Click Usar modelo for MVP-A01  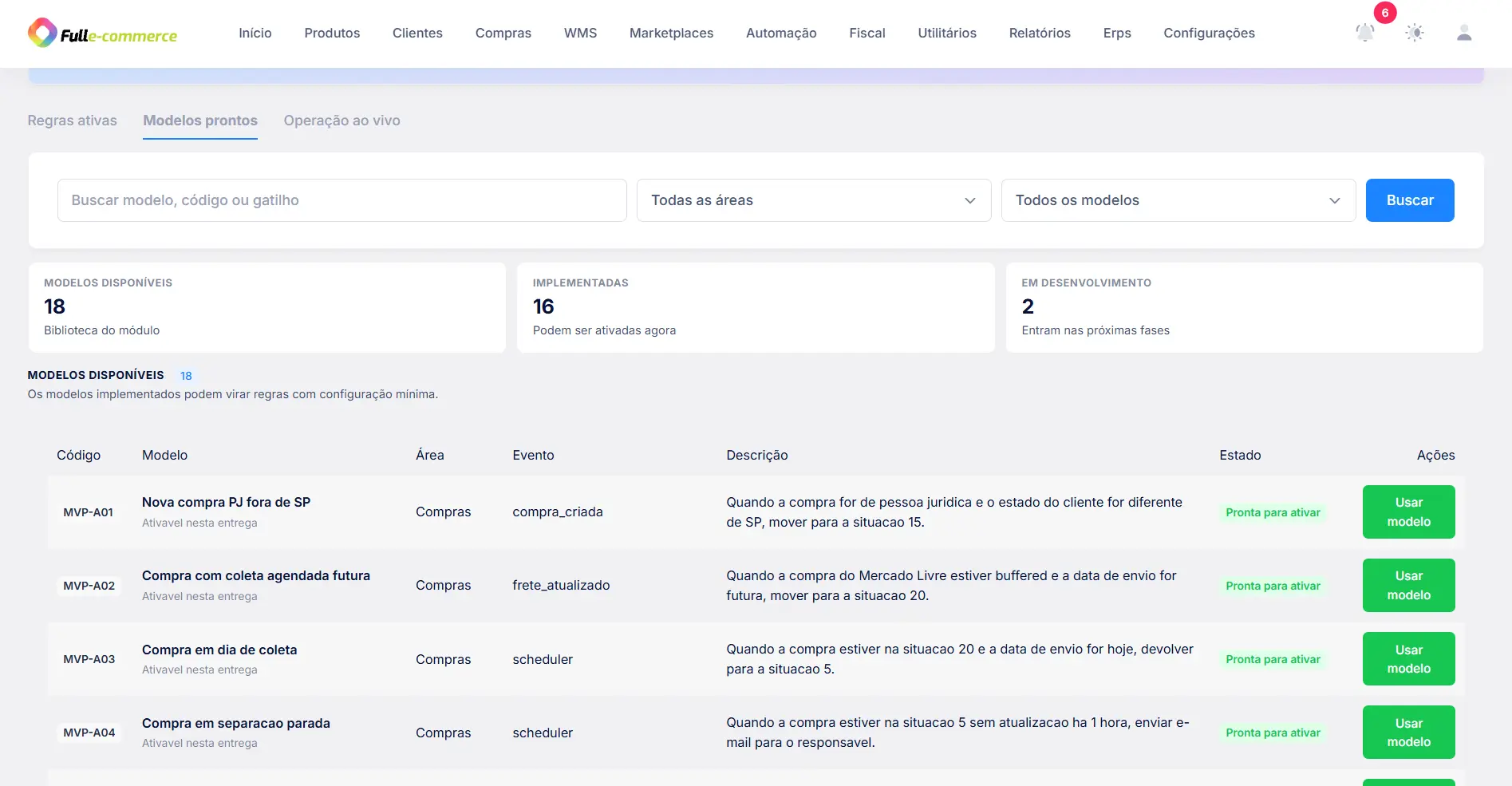click(1408, 511)
